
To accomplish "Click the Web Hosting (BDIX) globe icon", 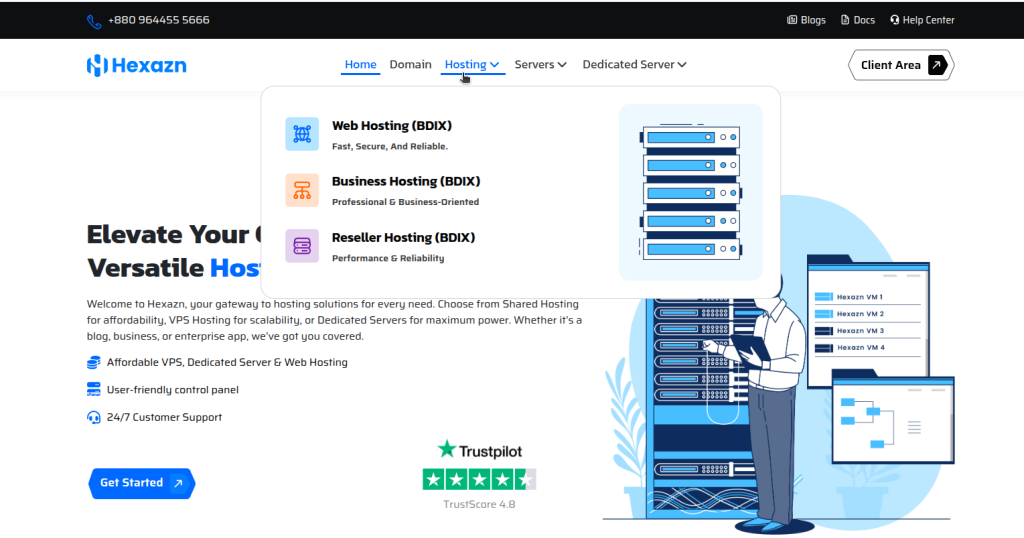I will [302, 134].
